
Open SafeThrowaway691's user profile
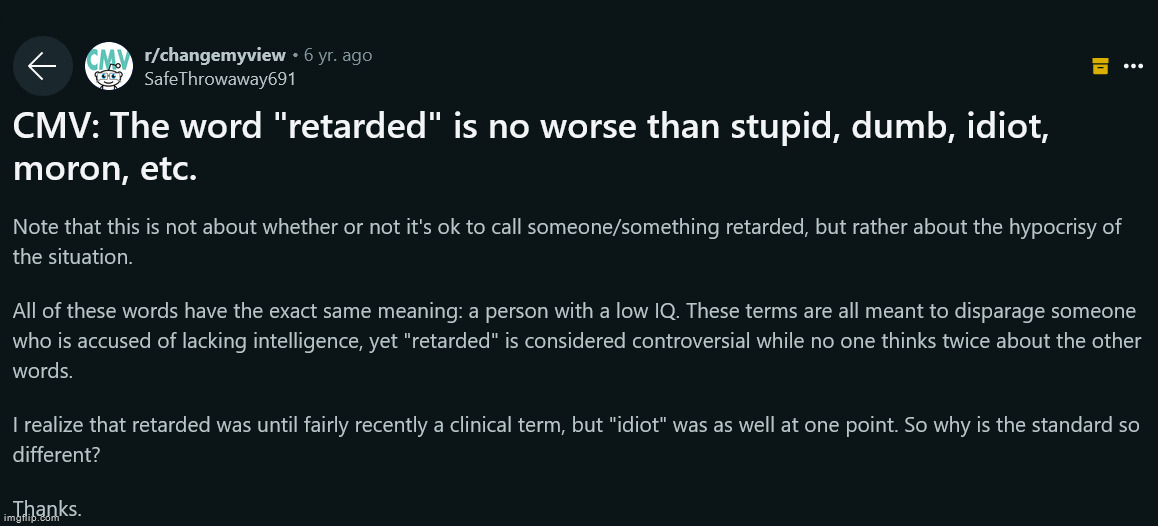click(220, 78)
